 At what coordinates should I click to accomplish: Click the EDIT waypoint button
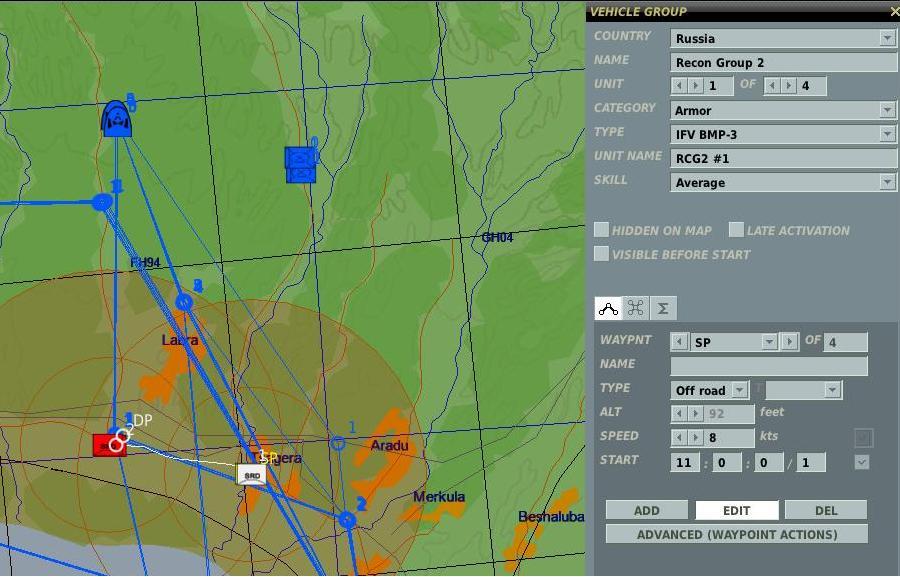click(736, 510)
